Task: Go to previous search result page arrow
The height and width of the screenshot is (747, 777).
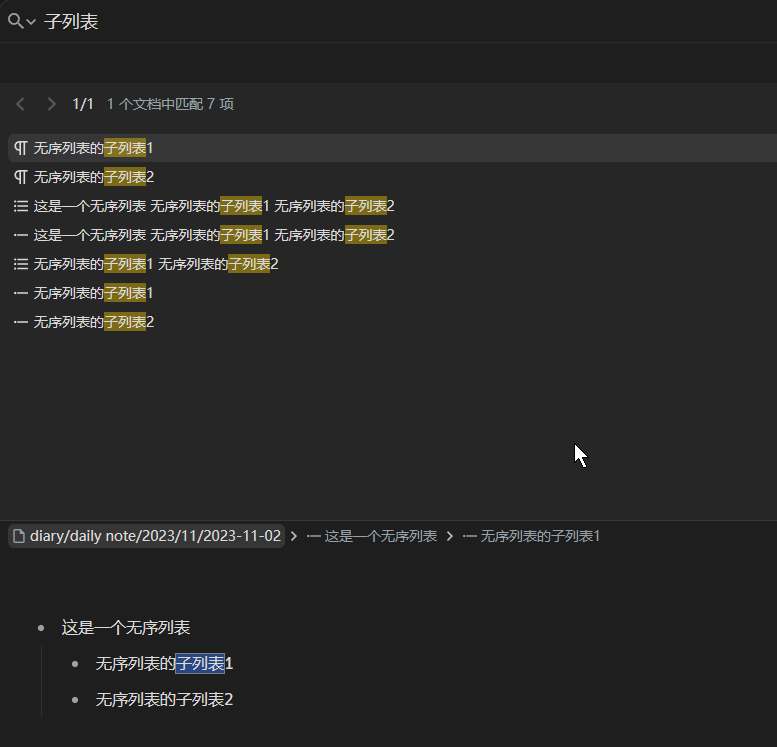Action: 21,104
